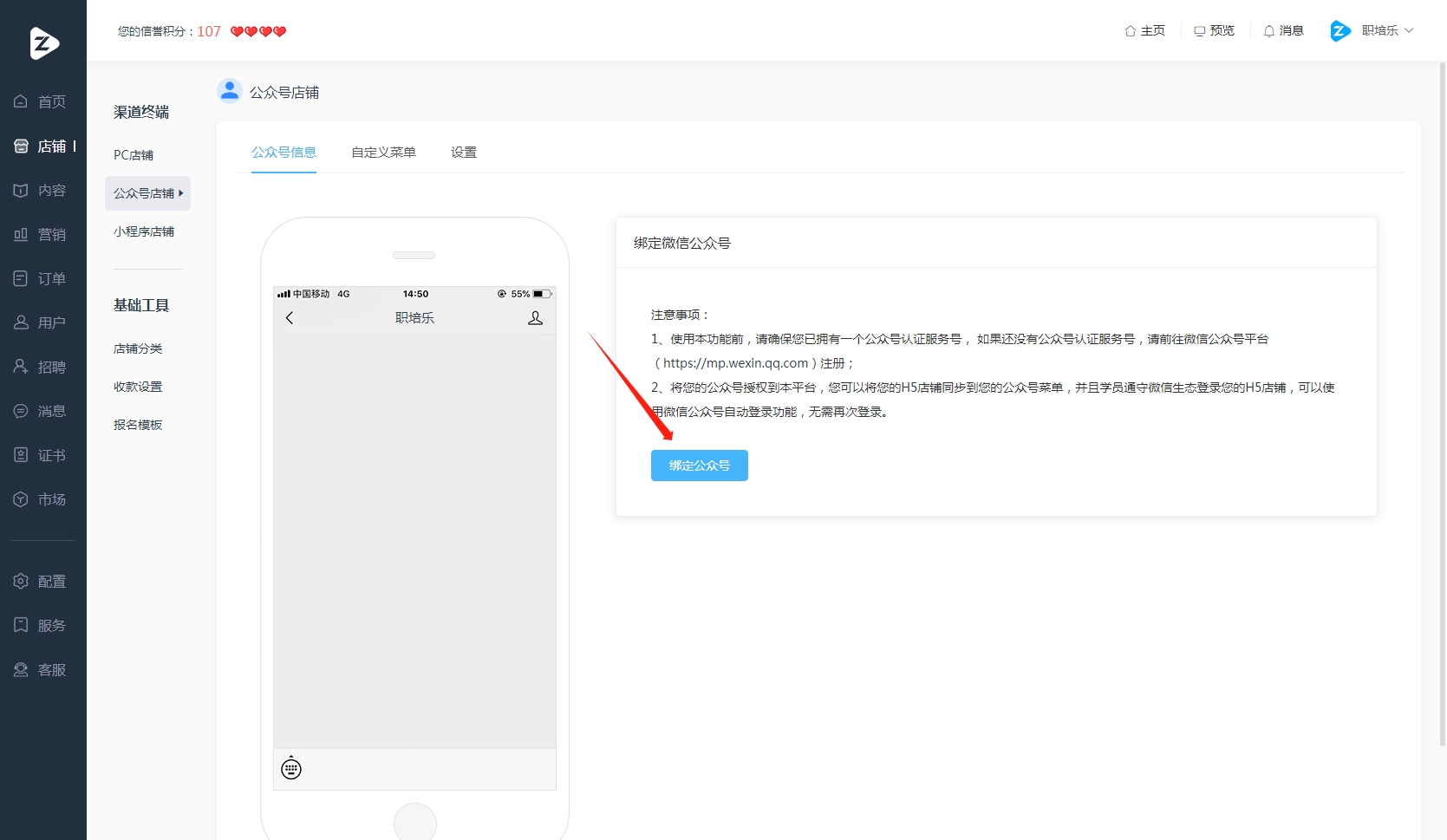Select 公众号店铺 in channel menu
This screenshot has height=840, width=1447.
point(147,193)
